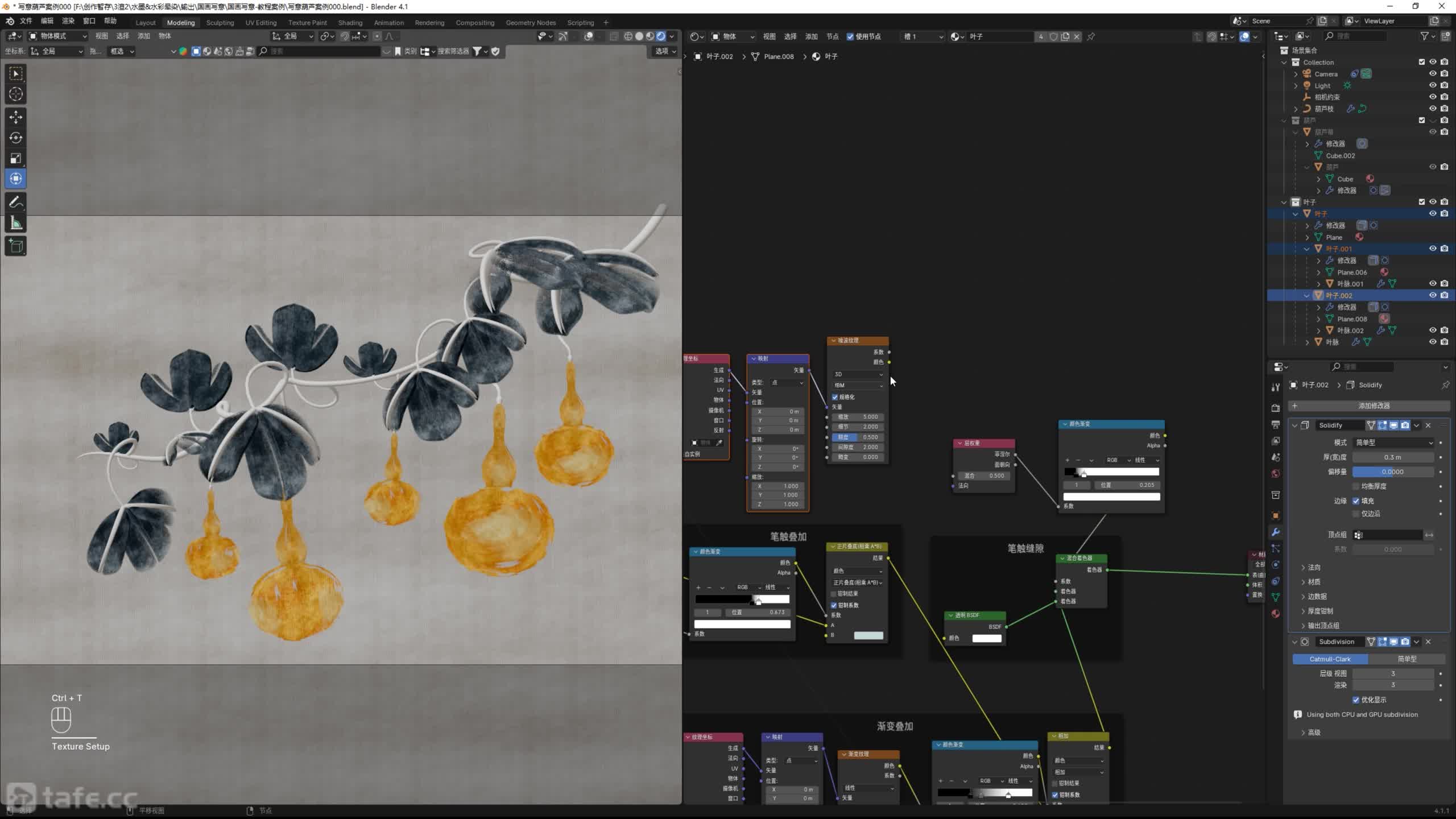This screenshot has height=819, width=1456.
Task: Select the Rotate tool in the viewport toolbar
Action: point(16,138)
